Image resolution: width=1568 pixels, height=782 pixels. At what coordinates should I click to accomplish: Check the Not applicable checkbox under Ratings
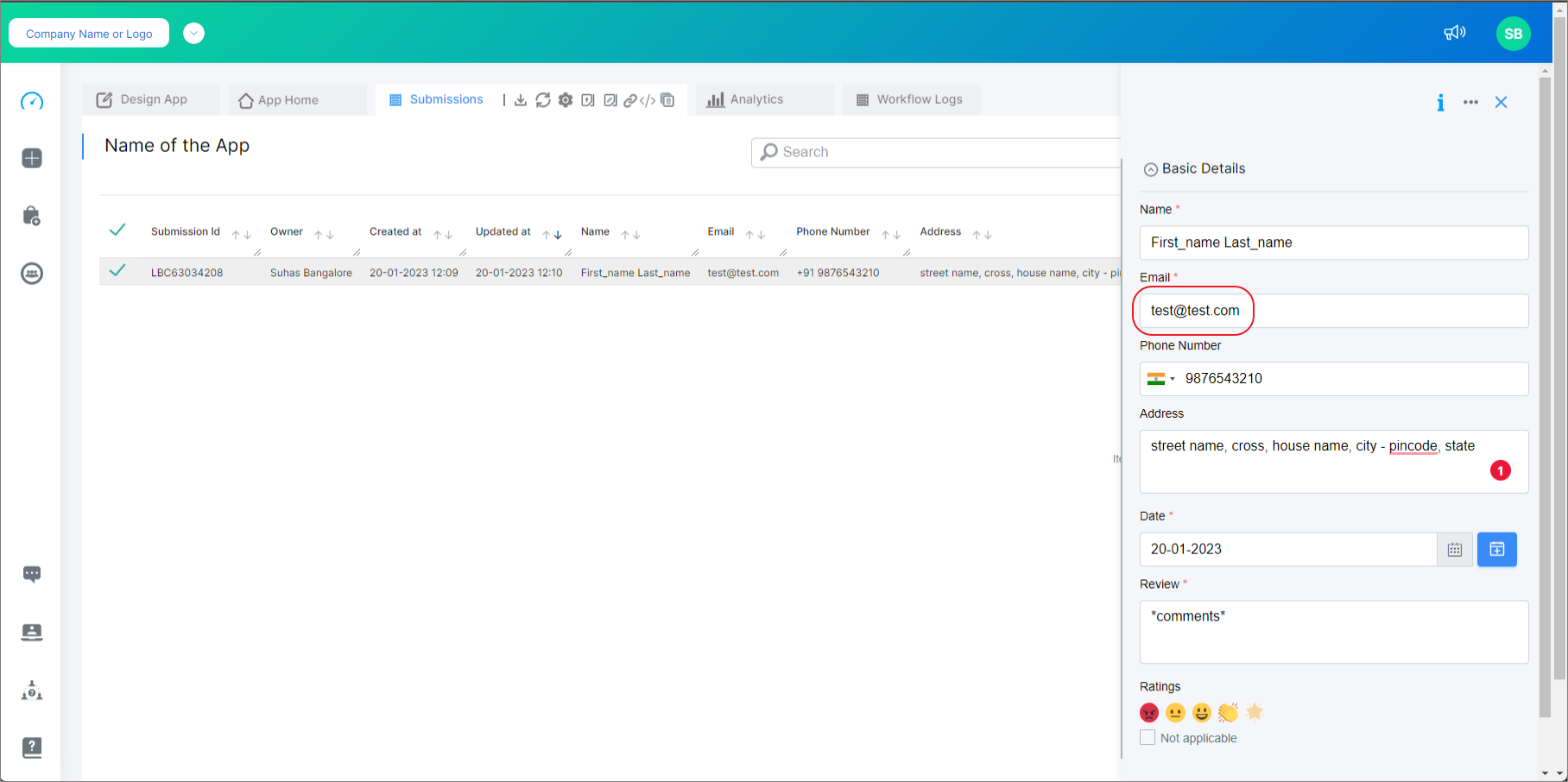click(1148, 737)
